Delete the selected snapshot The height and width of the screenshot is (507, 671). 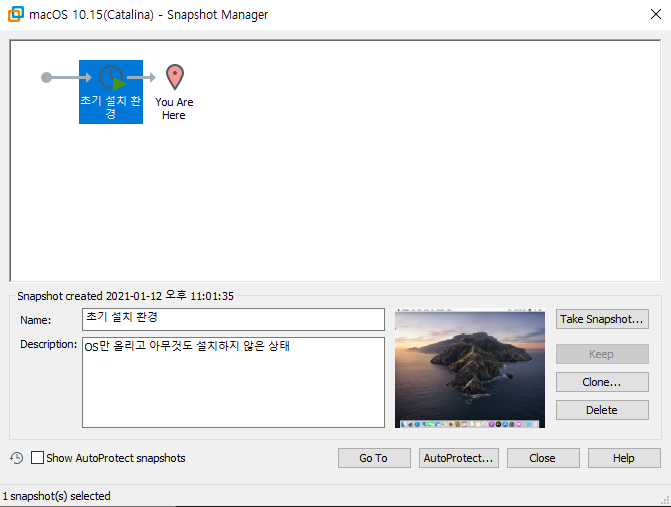point(602,410)
